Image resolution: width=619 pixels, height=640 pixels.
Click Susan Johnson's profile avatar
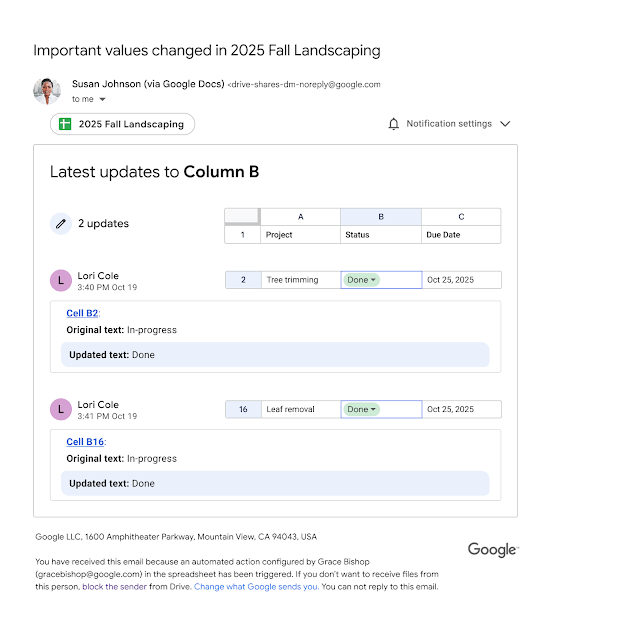click(x=47, y=91)
